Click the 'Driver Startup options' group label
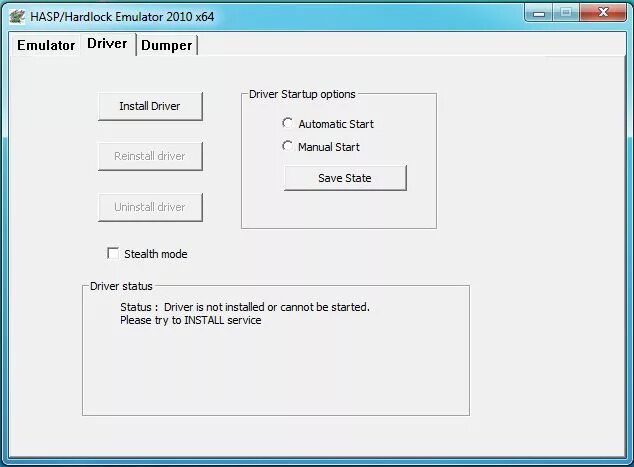The width and height of the screenshot is (634, 467). (x=302, y=94)
